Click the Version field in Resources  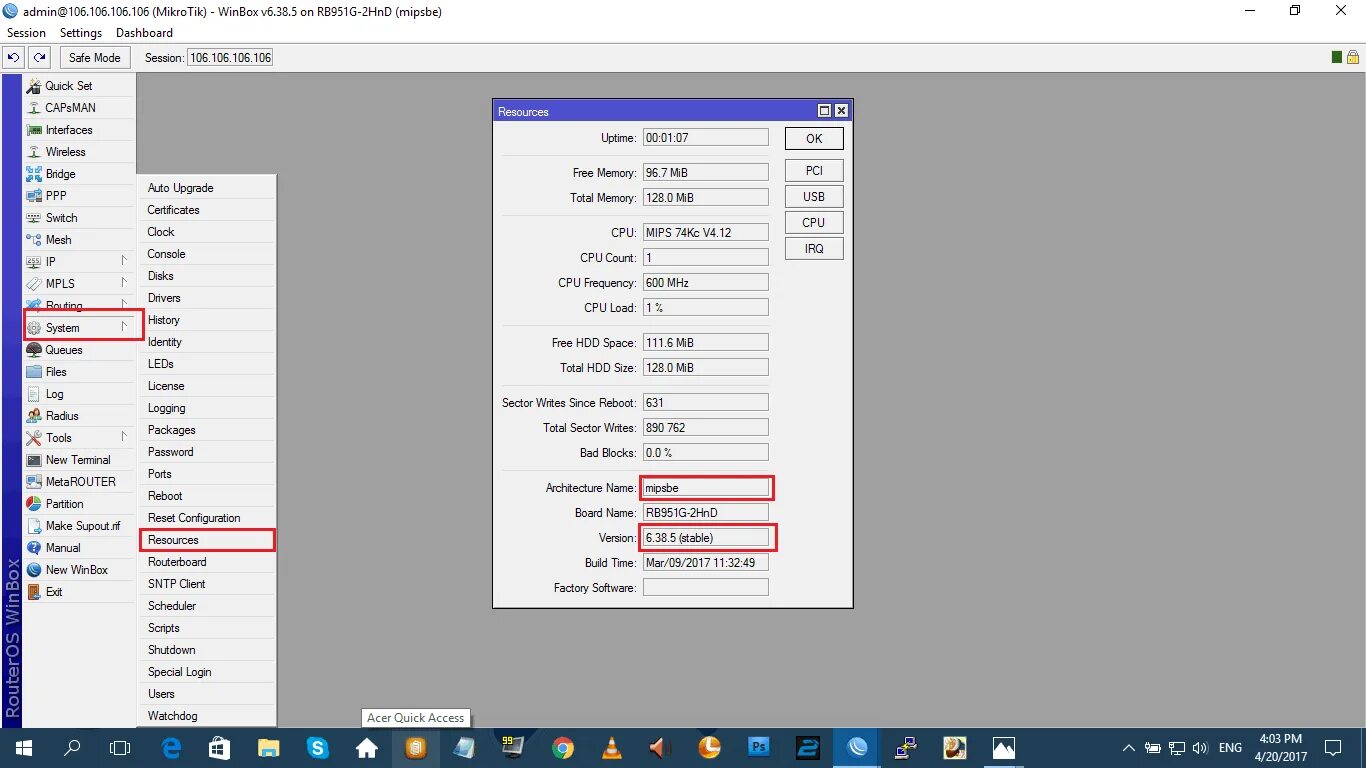[x=706, y=538]
